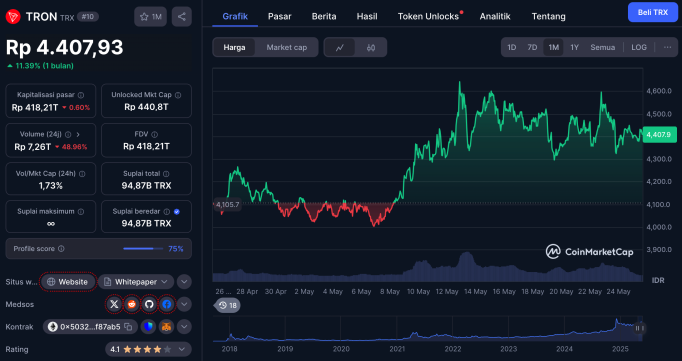The image size is (682, 361).
Task: Click info icon next to Suplai maksimum
Action: coord(80,211)
